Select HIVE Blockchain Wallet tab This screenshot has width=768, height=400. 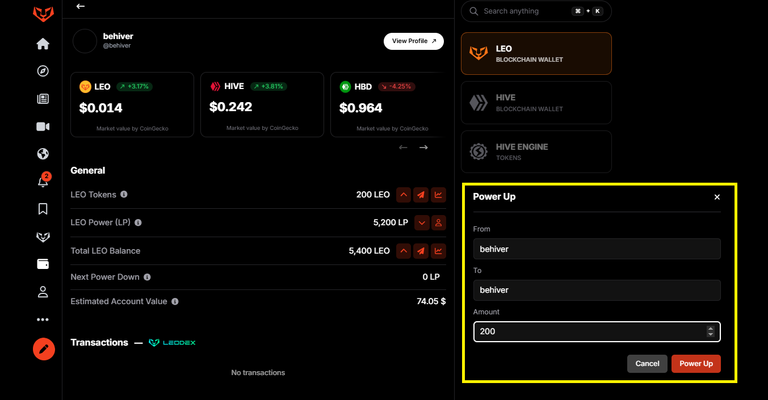pyautogui.click(x=536, y=102)
